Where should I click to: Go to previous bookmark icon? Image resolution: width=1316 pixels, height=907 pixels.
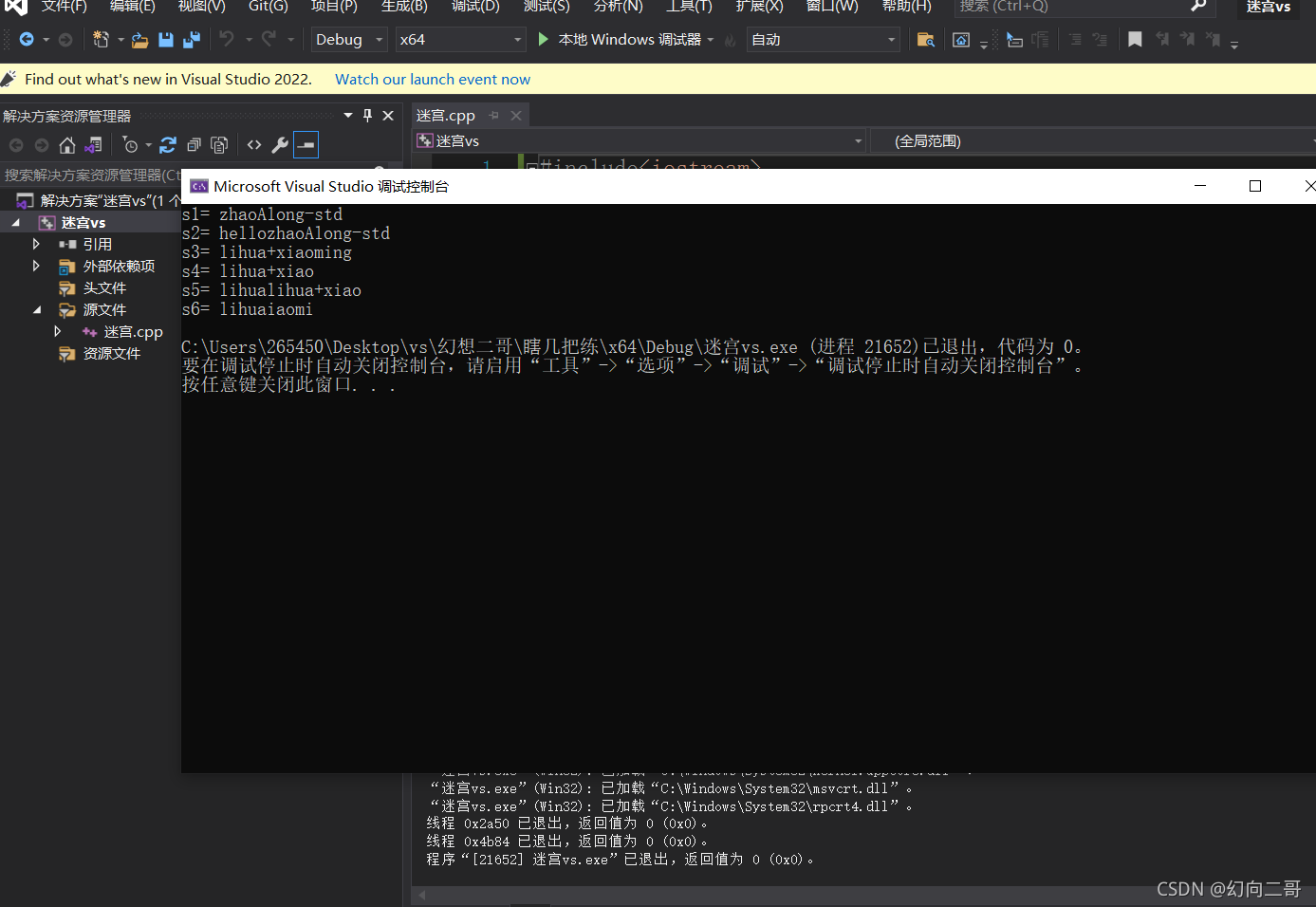tap(1162, 40)
